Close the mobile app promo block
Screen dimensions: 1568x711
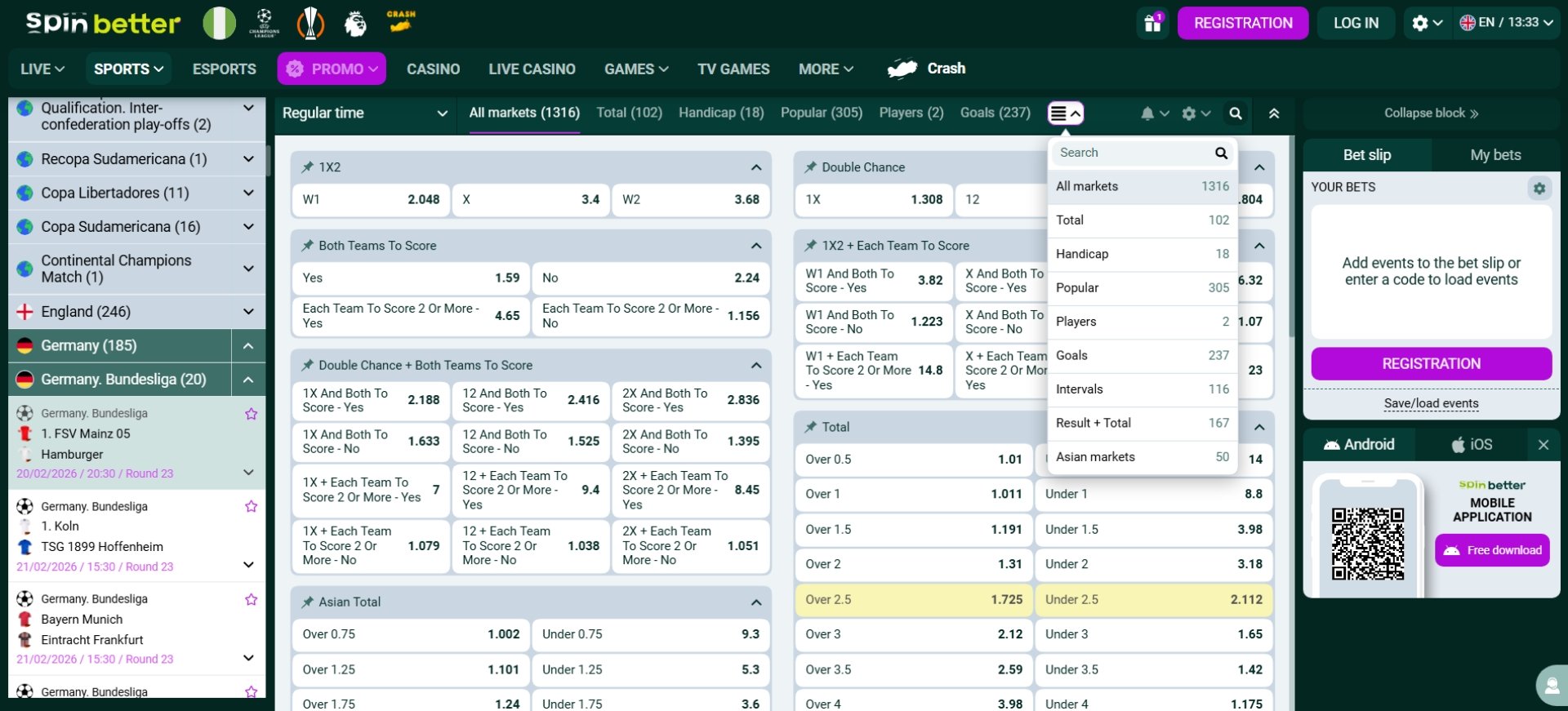point(1543,445)
